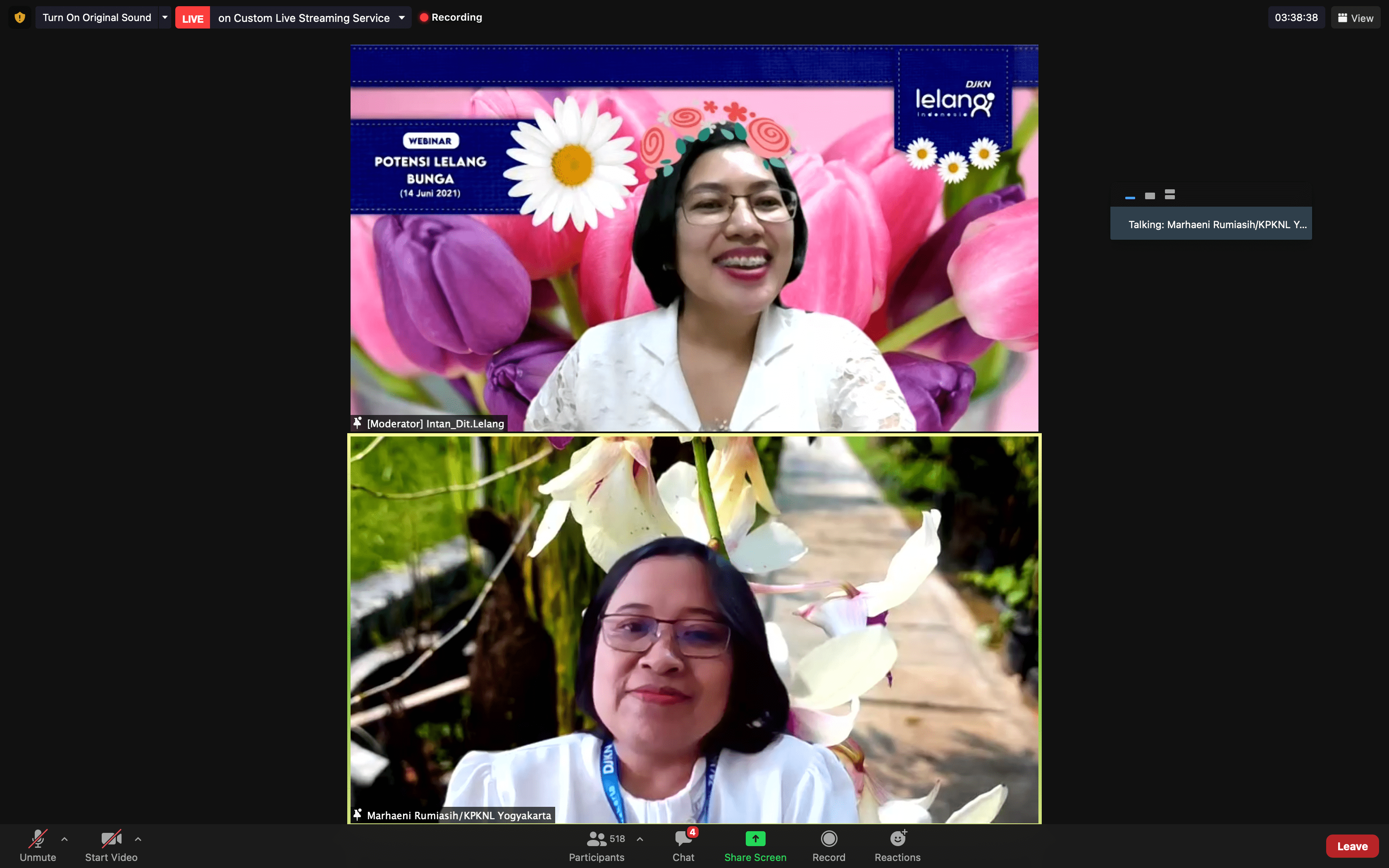Click the red LIVE indicator

coord(192,18)
